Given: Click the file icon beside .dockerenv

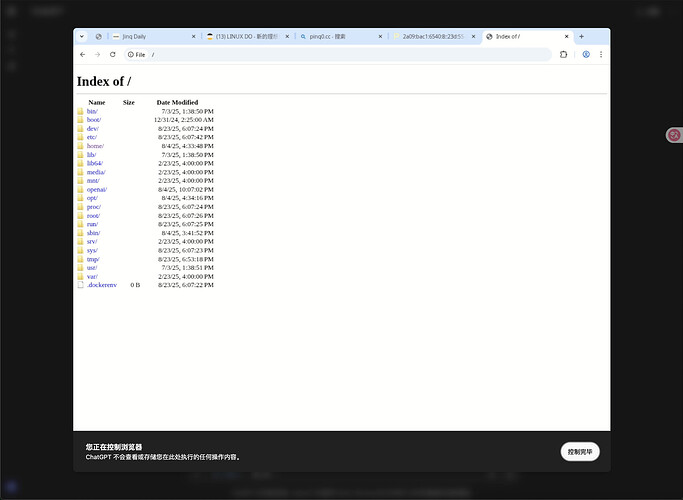Looking at the screenshot, I should tap(80, 285).
